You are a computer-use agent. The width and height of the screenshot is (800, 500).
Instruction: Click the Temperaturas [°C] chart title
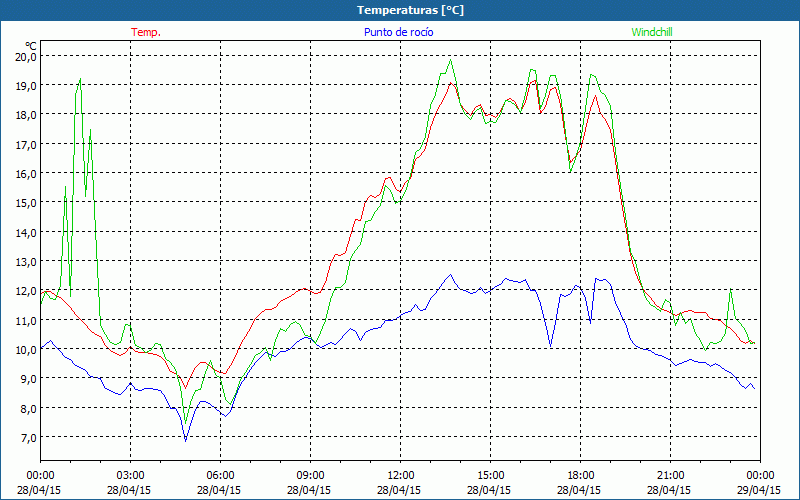coord(410,10)
